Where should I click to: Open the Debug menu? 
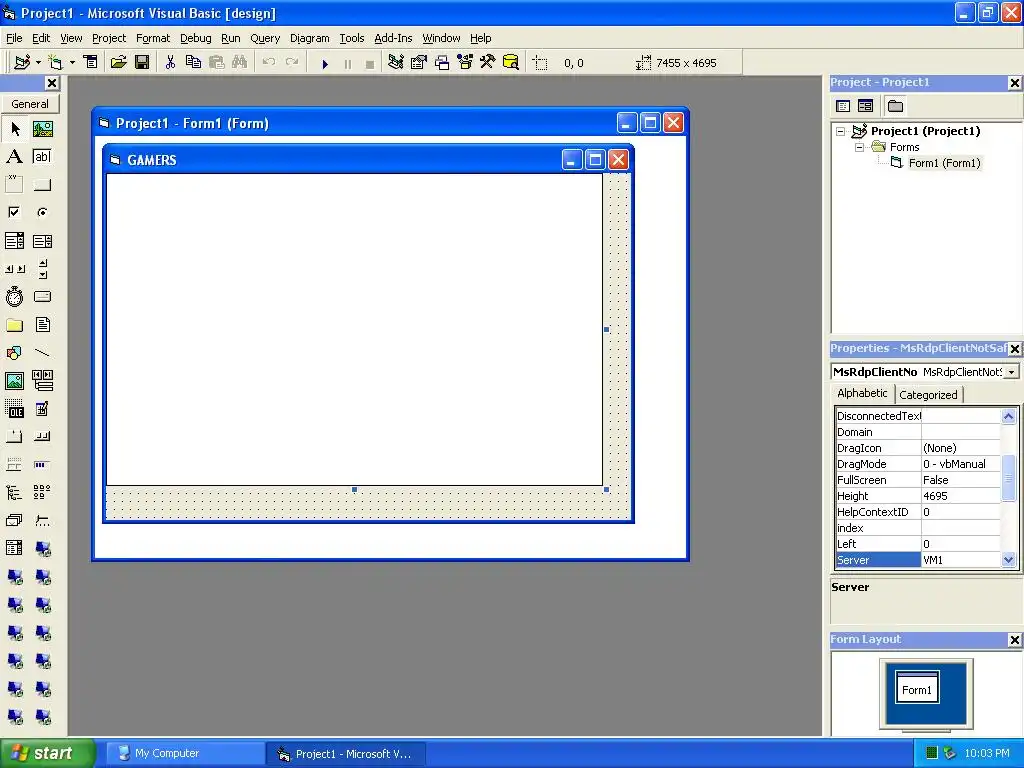pyautogui.click(x=195, y=39)
